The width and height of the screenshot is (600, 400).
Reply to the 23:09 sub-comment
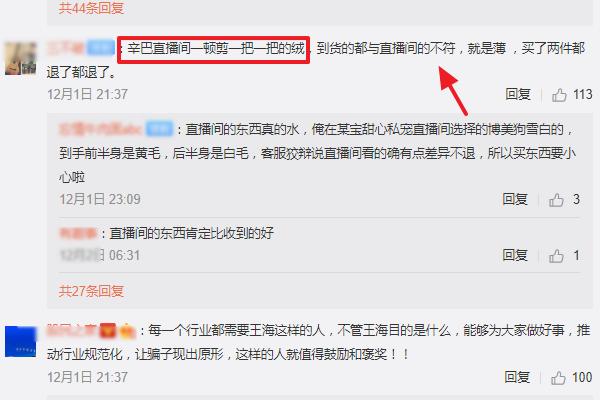515,199
